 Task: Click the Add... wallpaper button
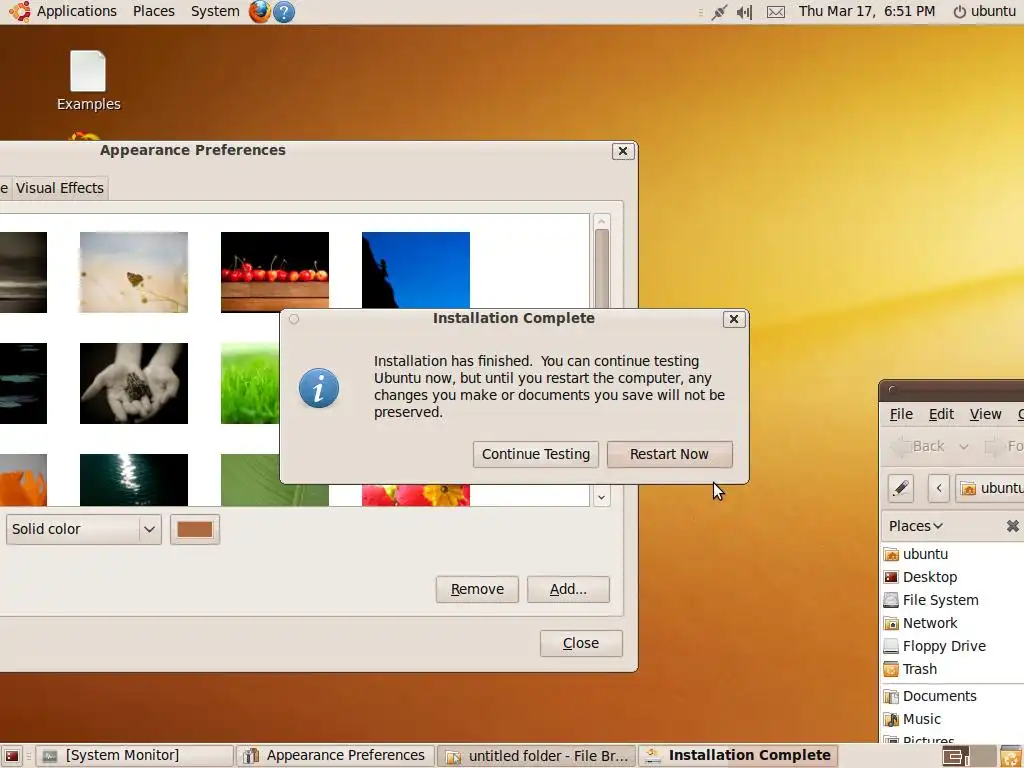click(568, 589)
